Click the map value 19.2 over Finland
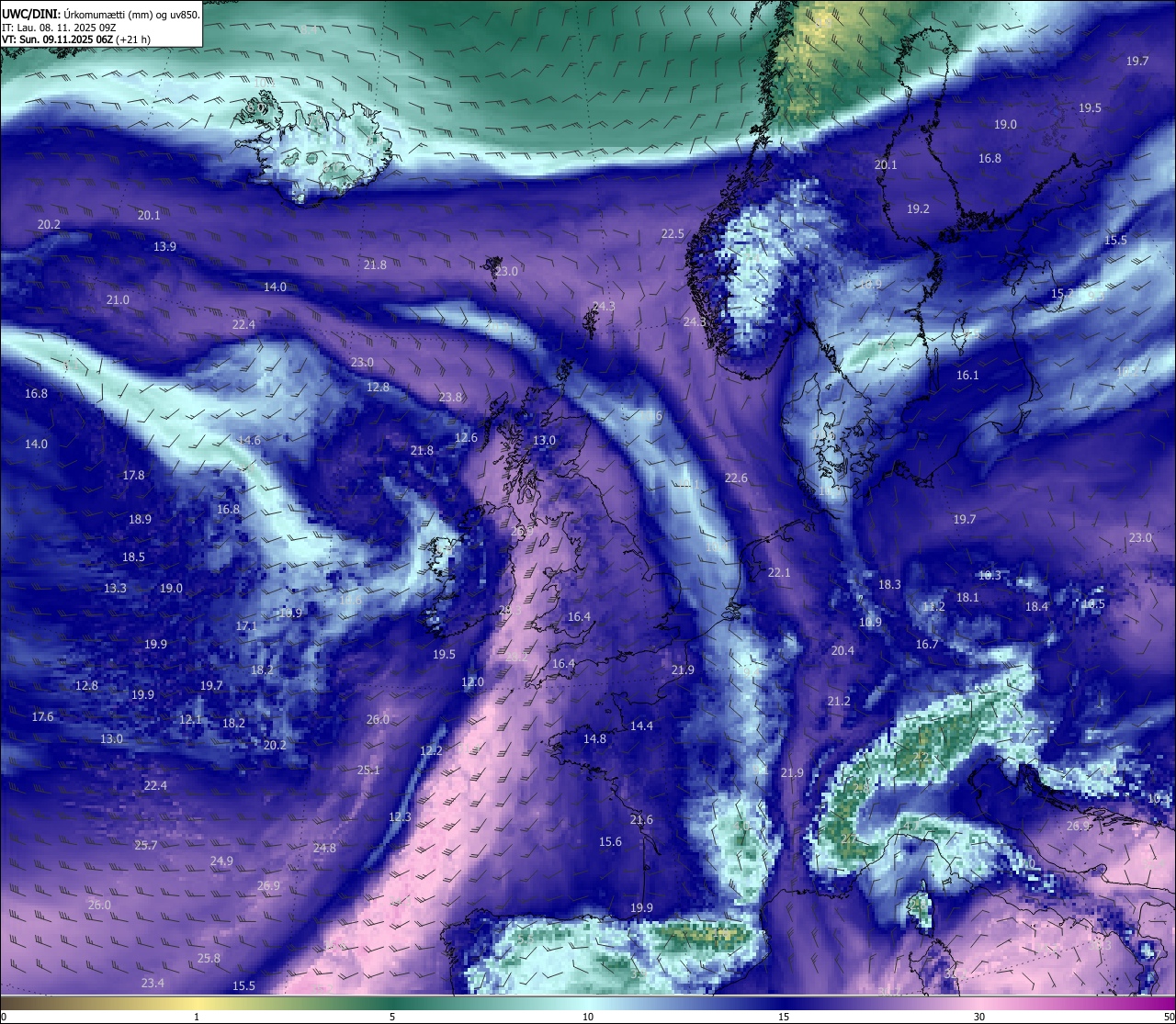Screen dimensions: 1176x1024 tap(918, 208)
